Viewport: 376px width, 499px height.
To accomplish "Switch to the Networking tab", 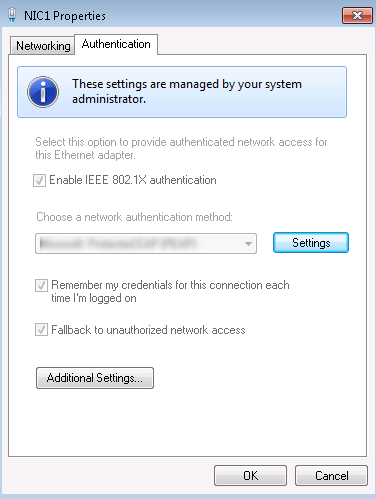I will click(x=43, y=46).
